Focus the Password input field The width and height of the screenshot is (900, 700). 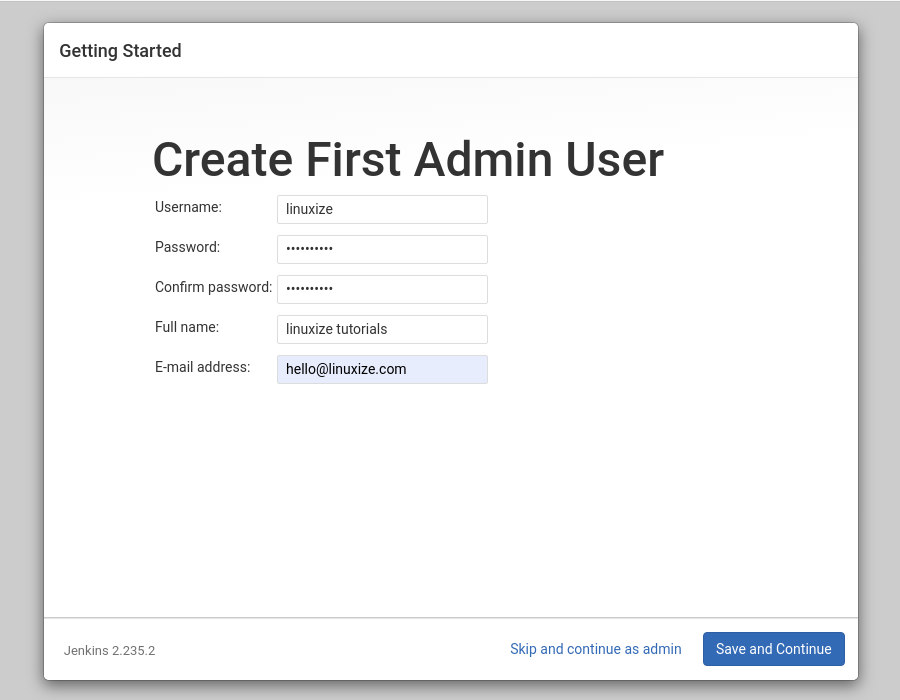tap(382, 250)
